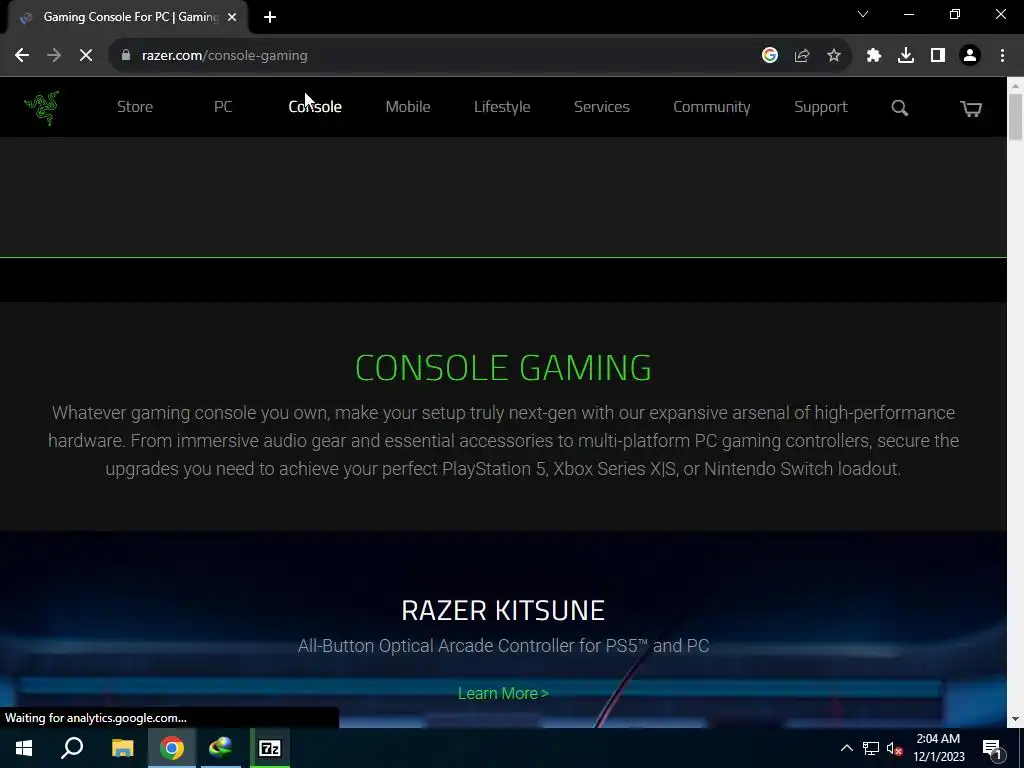
Task: Click the CONSOLE GAMING heading
Action: point(503,368)
